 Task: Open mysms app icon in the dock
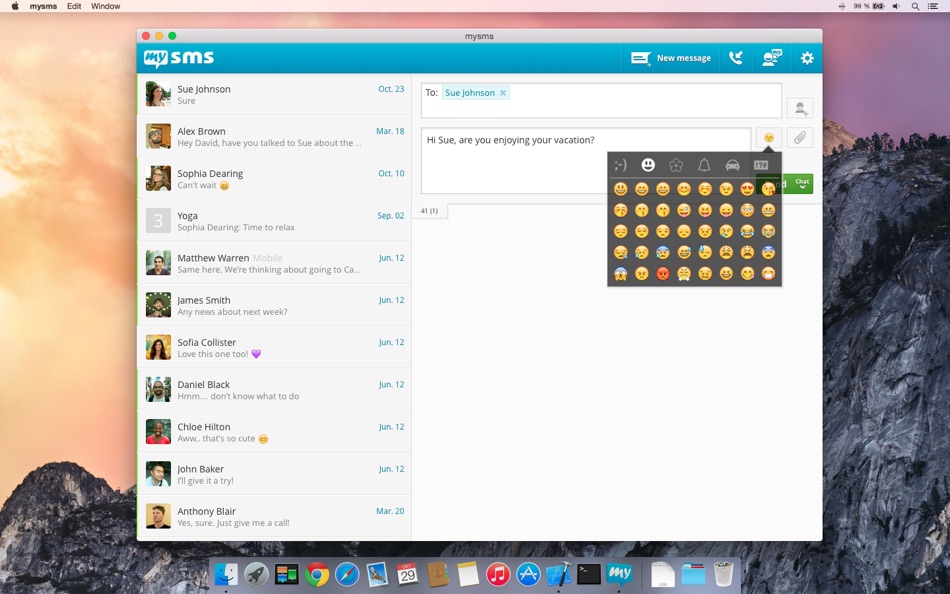(619, 574)
